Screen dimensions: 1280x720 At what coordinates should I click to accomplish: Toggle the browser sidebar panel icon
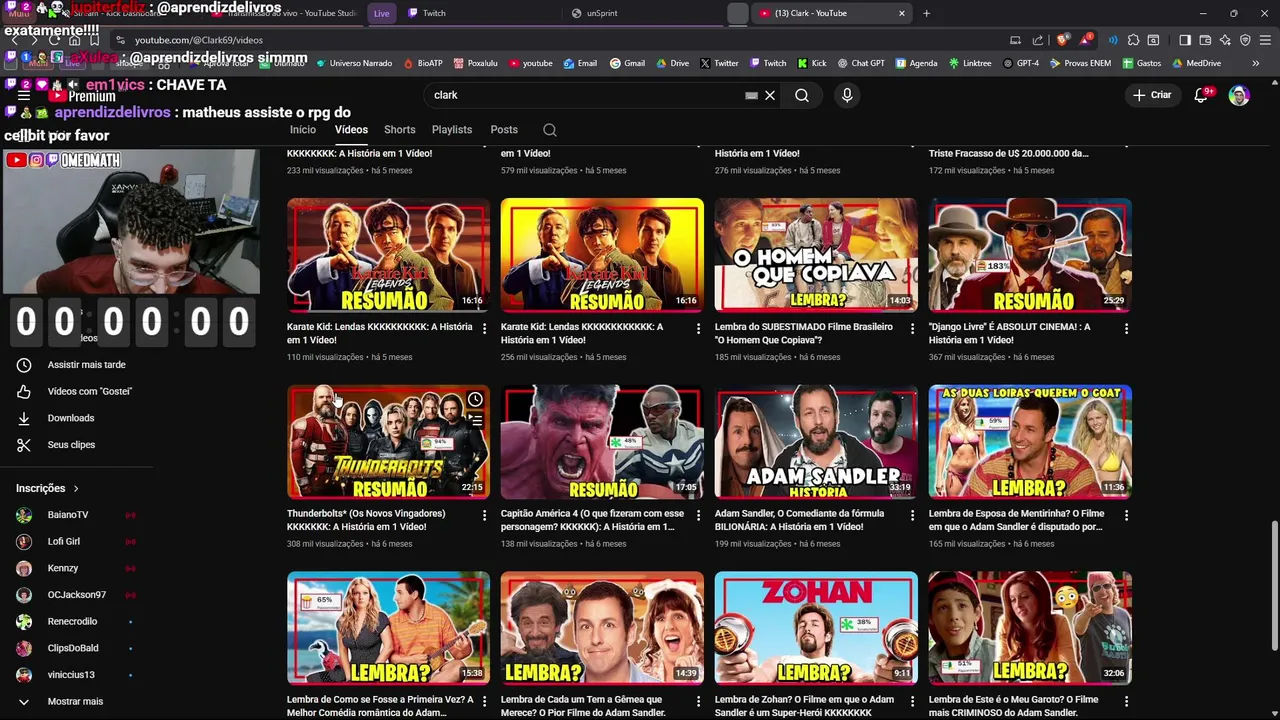(x=1185, y=40)
